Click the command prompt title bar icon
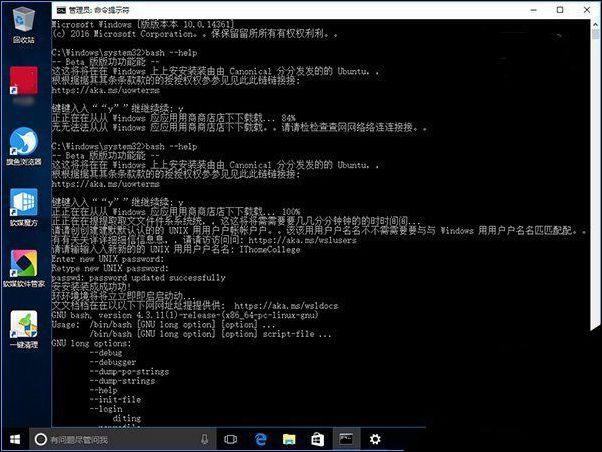 click(61, 10)
